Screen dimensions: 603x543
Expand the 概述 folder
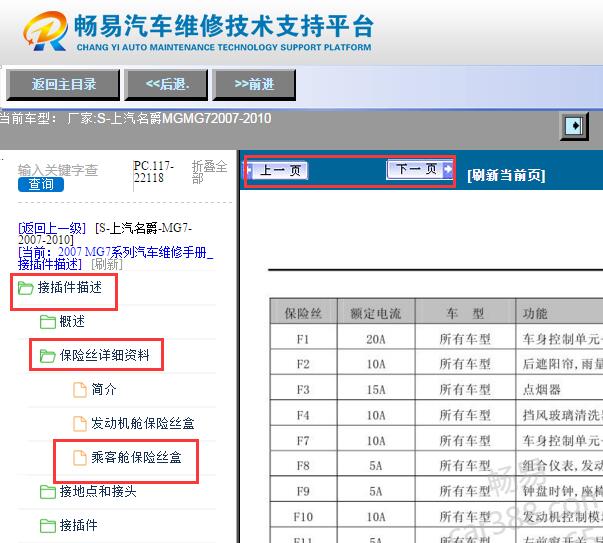[x=72, y=321]
